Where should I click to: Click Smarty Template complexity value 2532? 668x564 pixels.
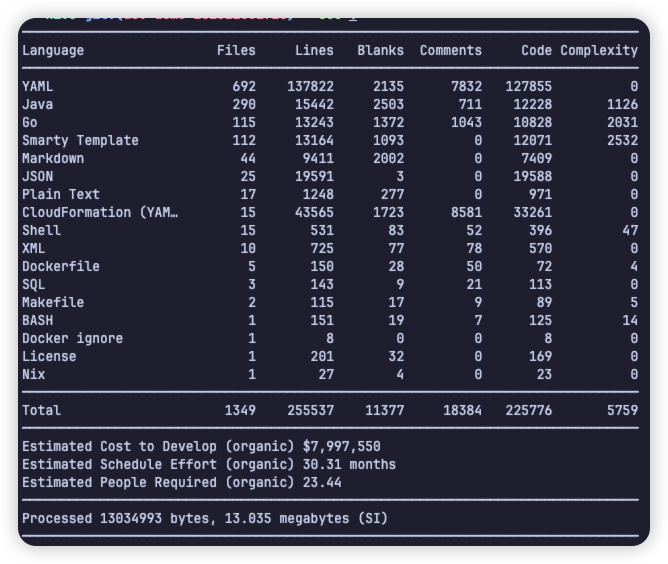click(622, 141)
